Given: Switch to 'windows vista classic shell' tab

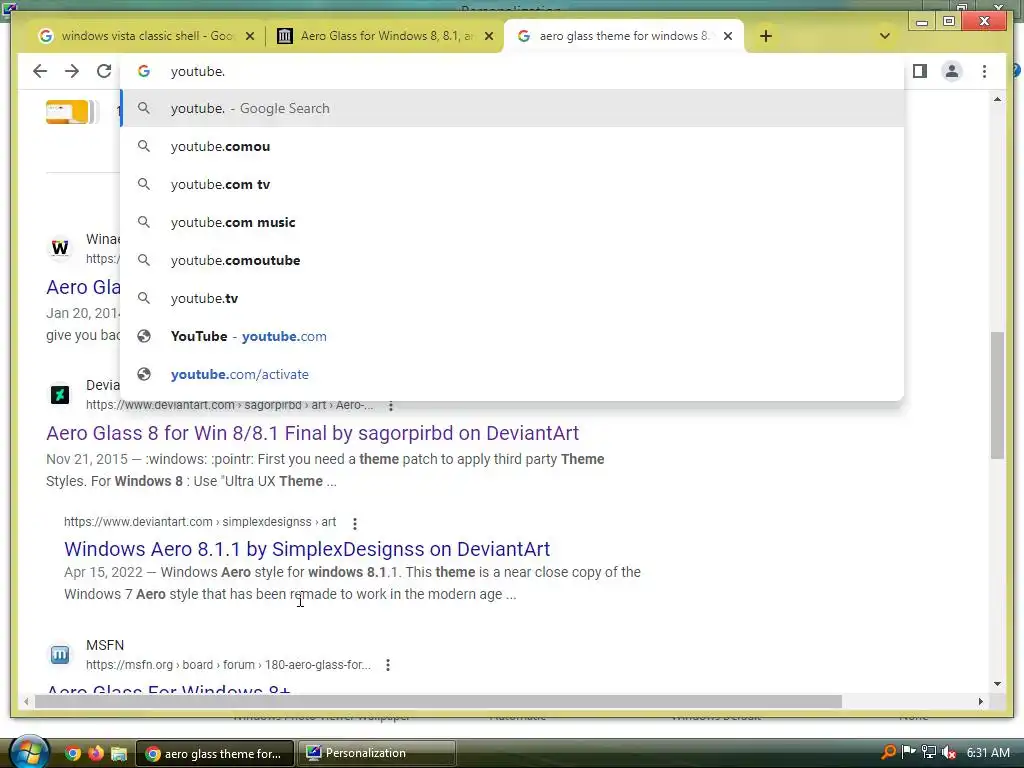Looking at the screenshot, I should point(145,36).
